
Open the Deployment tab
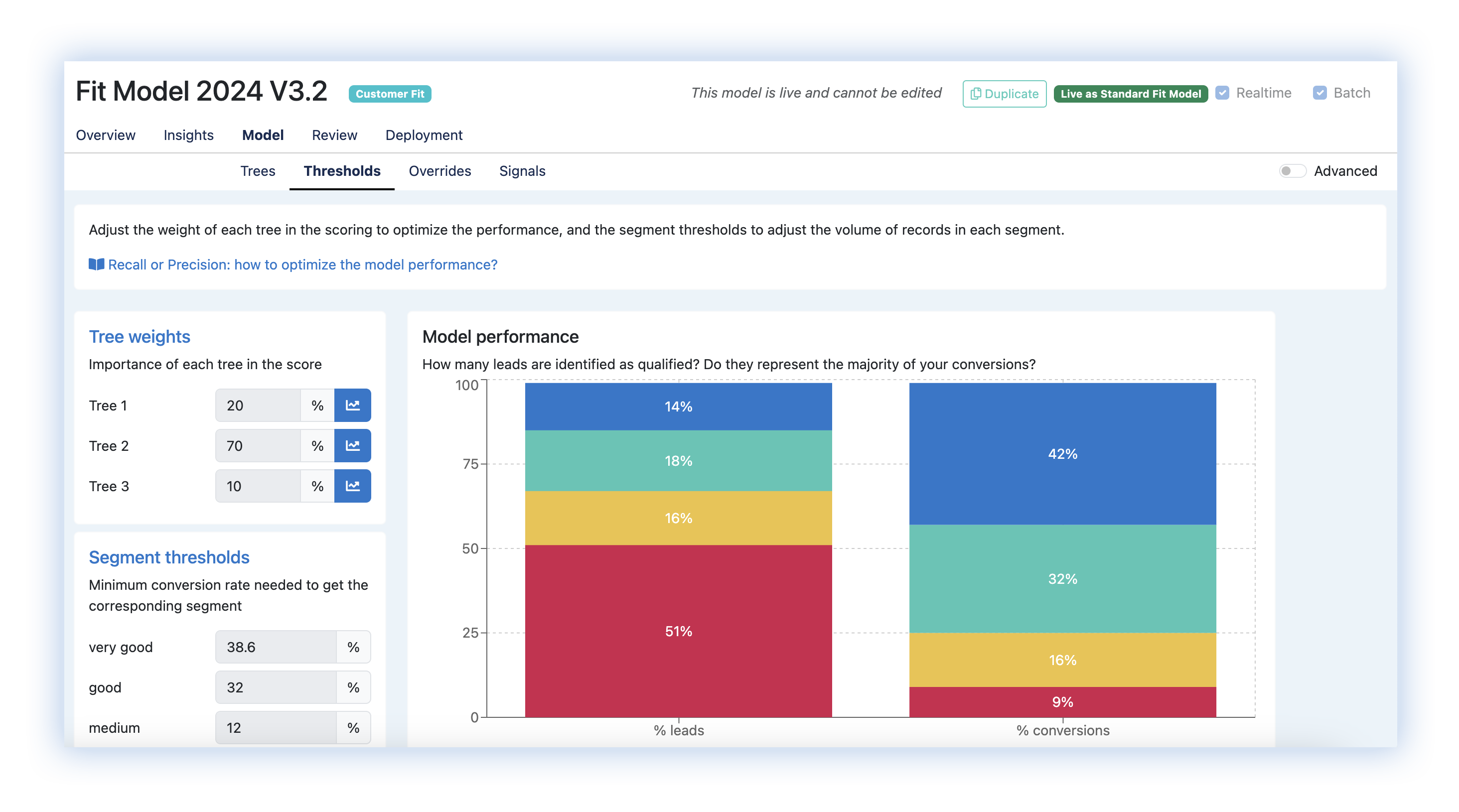pyautogui.click(x=424, y=135)
